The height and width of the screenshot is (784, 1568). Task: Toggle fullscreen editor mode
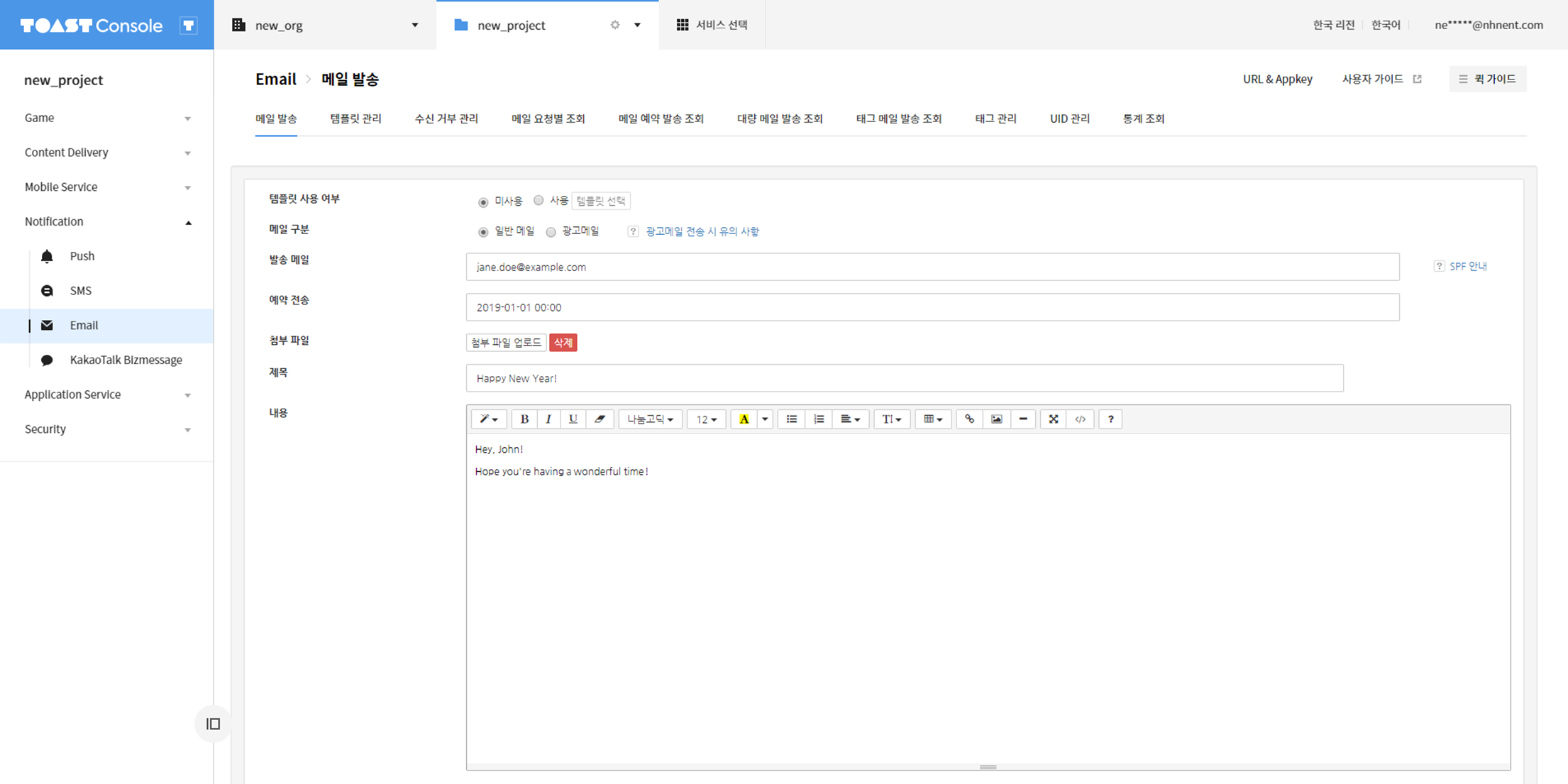pyautogui.click(x=1053, y=419)
